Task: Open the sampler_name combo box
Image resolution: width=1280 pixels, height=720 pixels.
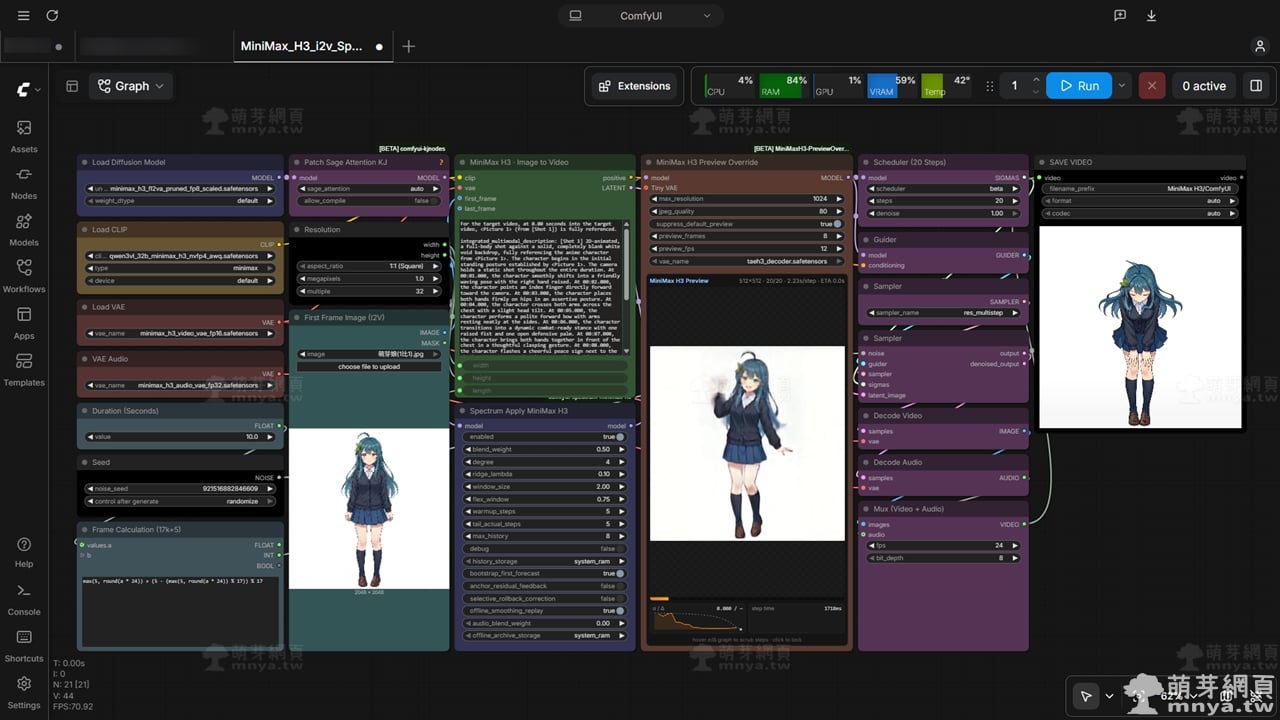Action: tap(942, 313)
